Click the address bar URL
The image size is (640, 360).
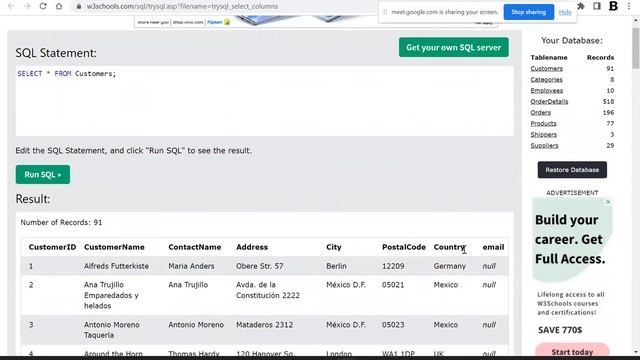[x=182, y=7]
